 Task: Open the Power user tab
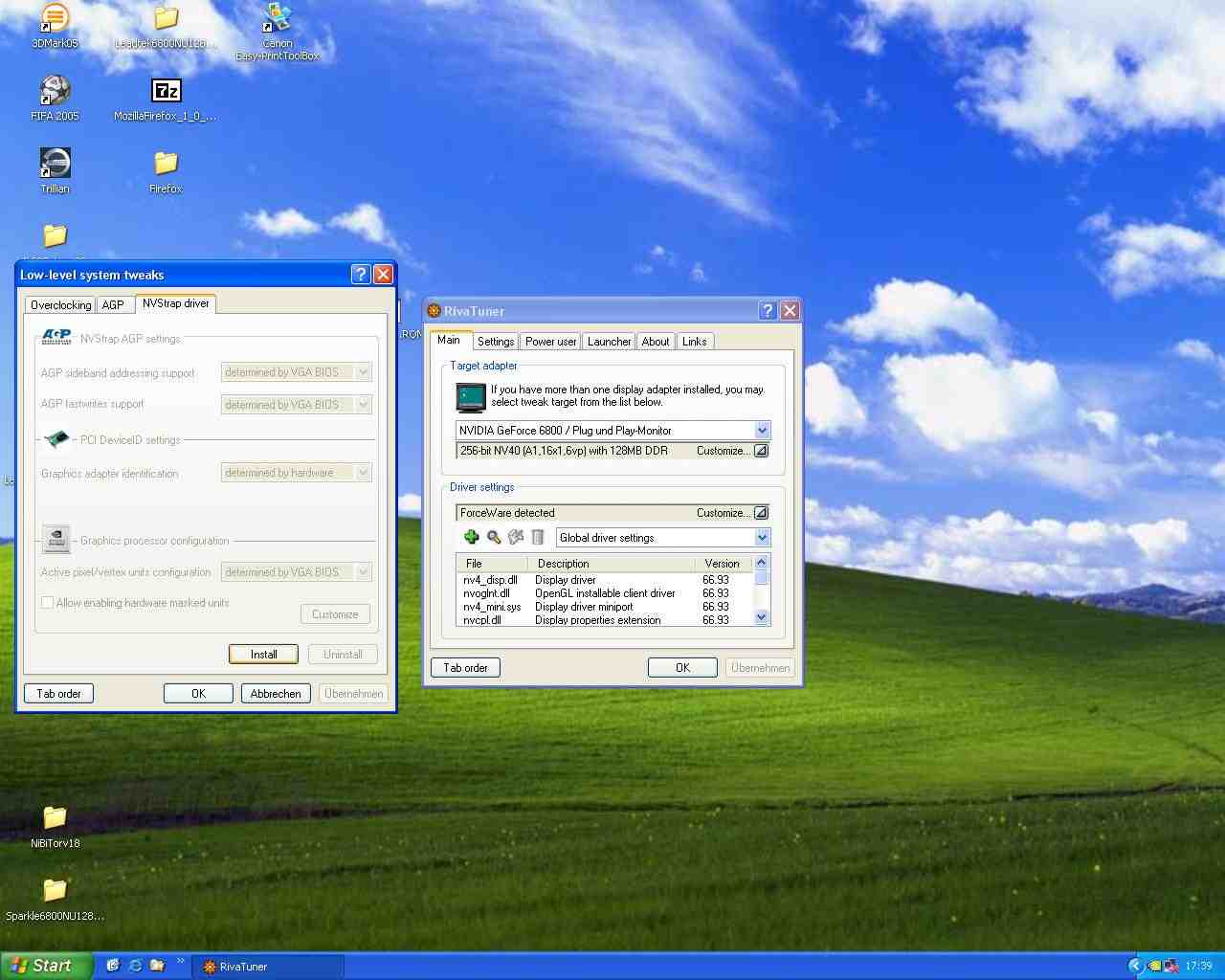550,342
